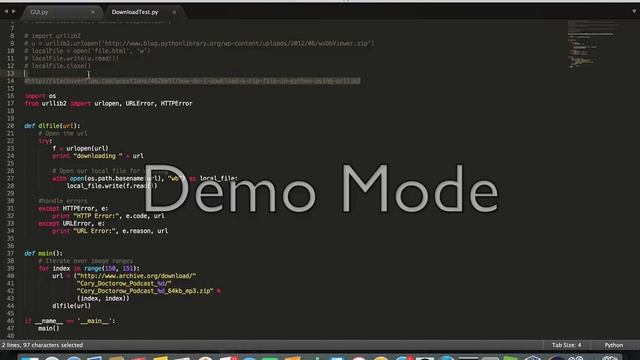Click the "Cory_Doctorow_Podcast_%d_64kb_mp3.zip" string
The height and width of the screenshot is (360, 640).
145,291
